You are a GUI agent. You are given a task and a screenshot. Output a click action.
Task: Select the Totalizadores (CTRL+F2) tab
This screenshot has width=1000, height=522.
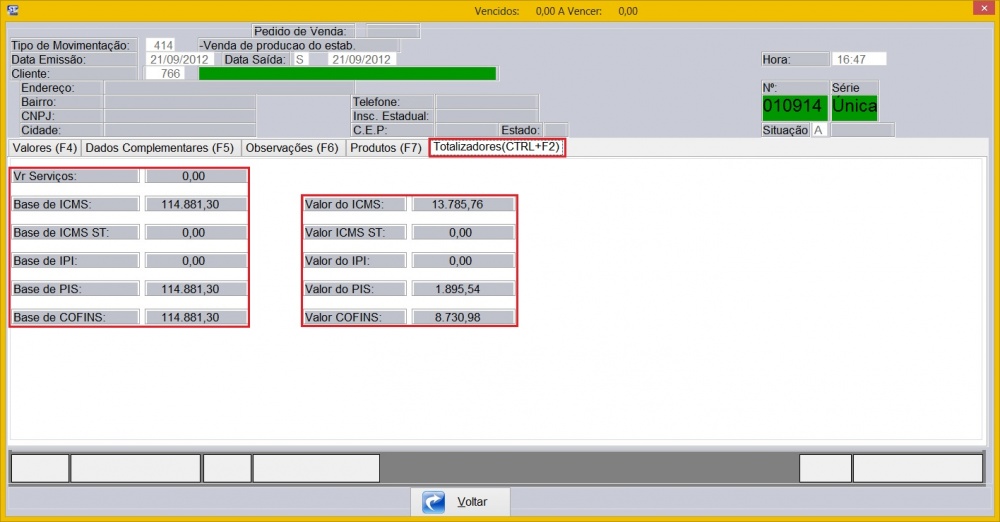[497, 148]
